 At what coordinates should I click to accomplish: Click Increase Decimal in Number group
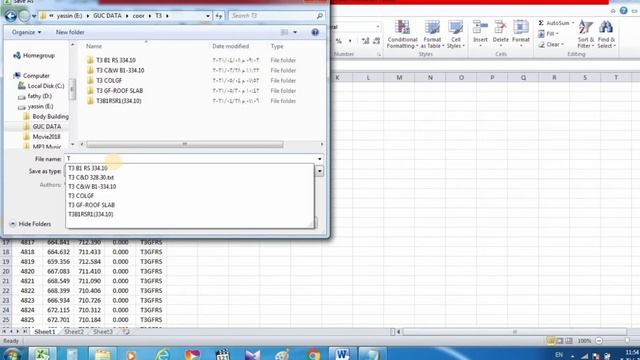(x=365, y=41)
